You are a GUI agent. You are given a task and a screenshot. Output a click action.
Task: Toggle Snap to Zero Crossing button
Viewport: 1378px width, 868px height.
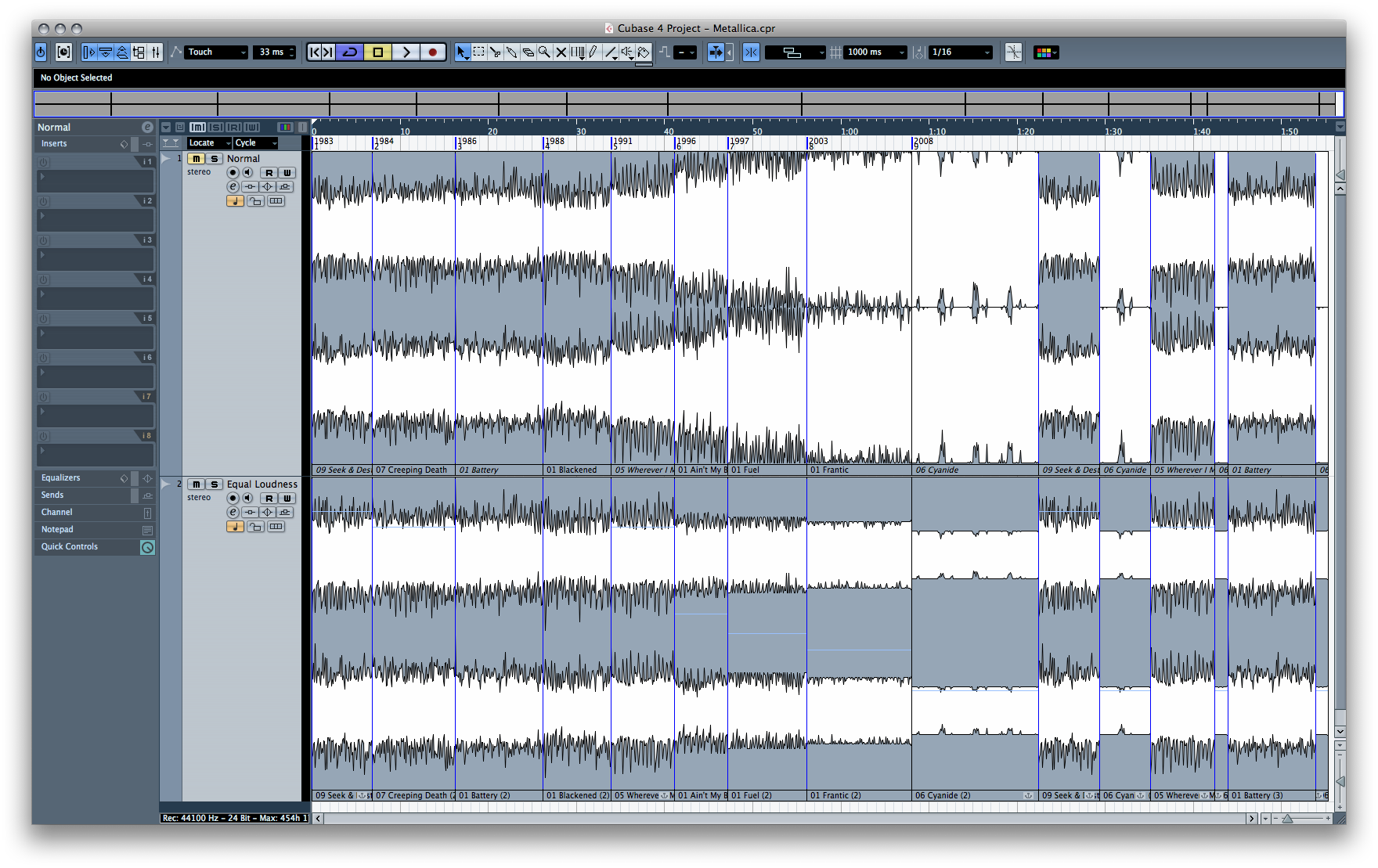coord(1013,52)
